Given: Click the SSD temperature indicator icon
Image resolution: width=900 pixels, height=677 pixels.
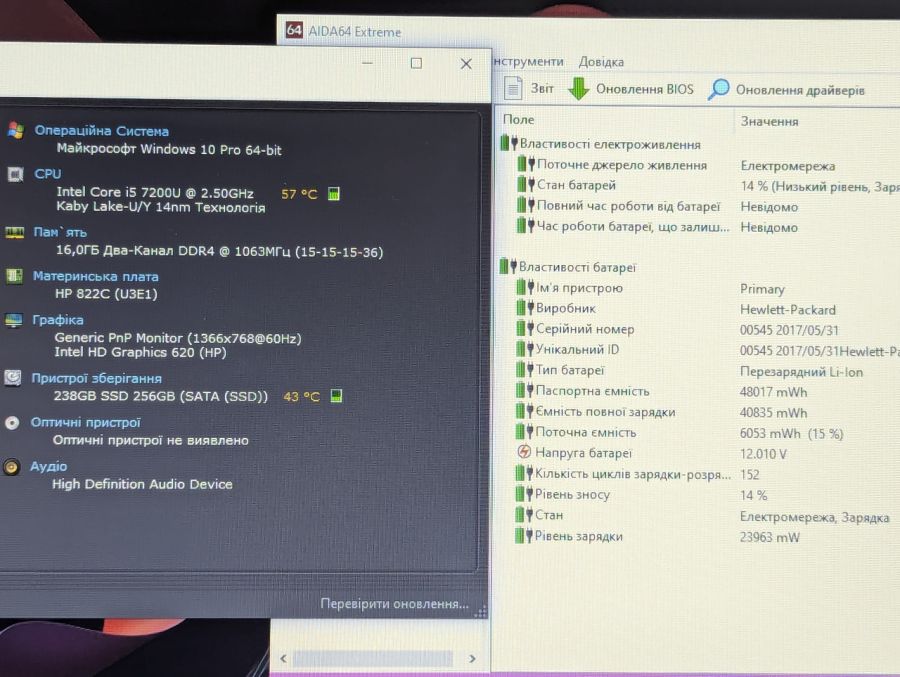Looking at the screenshot, I should coord(336,396).
